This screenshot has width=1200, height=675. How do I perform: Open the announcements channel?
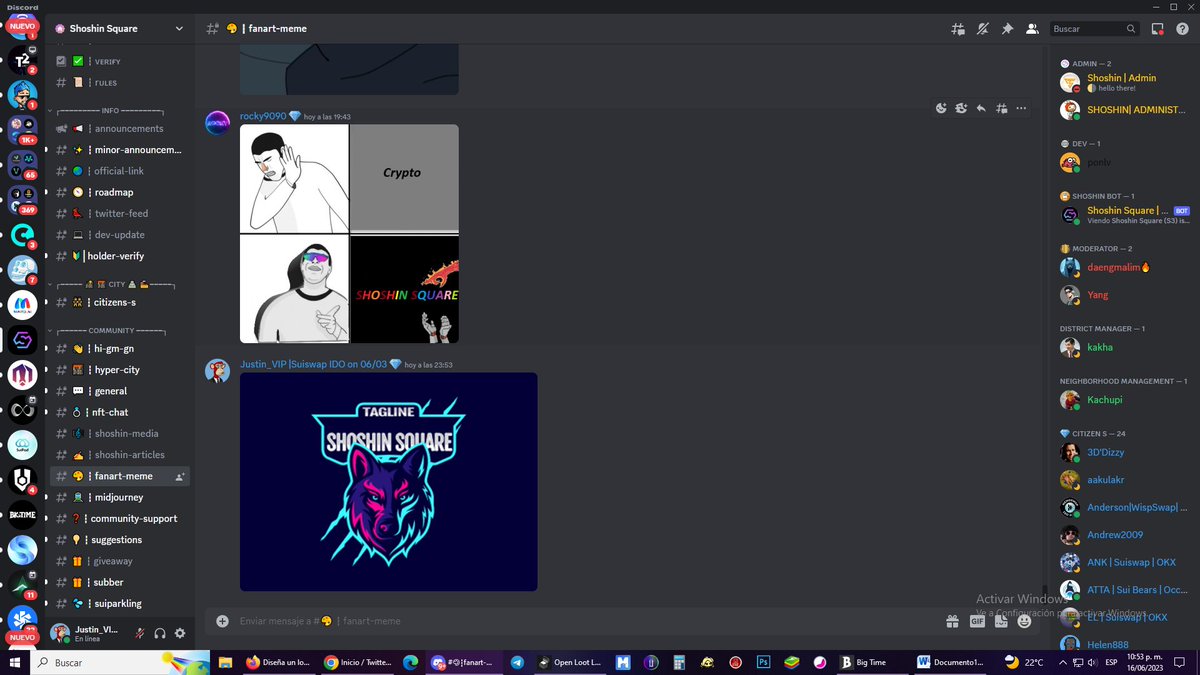coord(120,129)
